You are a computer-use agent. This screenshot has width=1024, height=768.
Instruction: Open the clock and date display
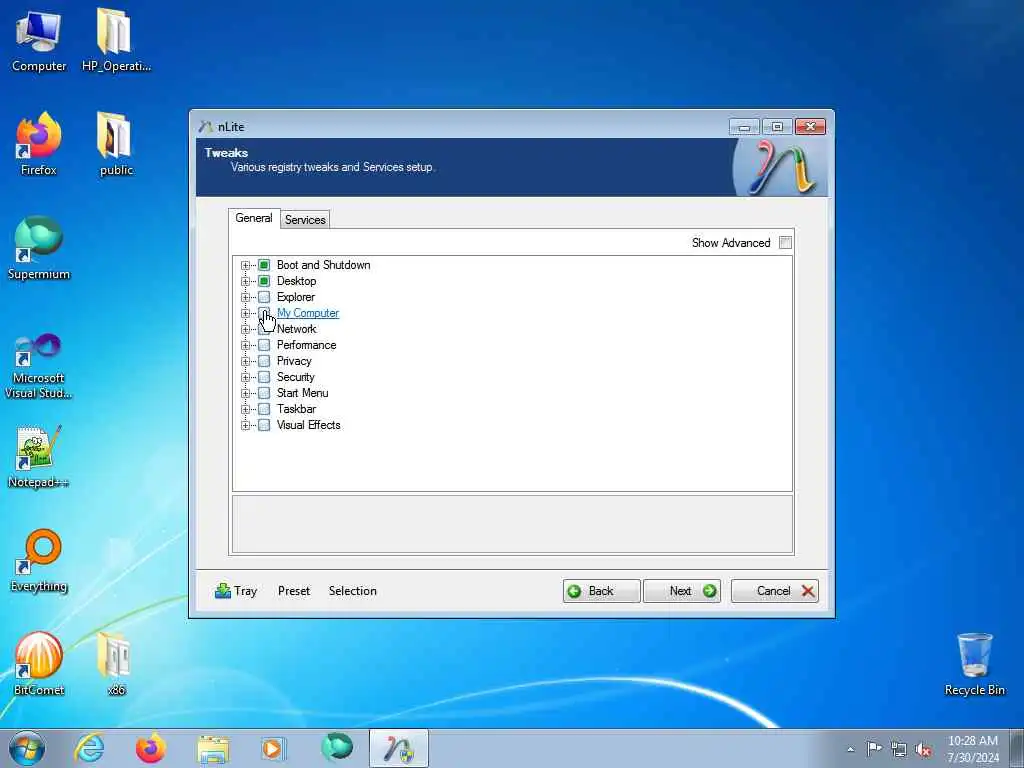tap(973, 749)
